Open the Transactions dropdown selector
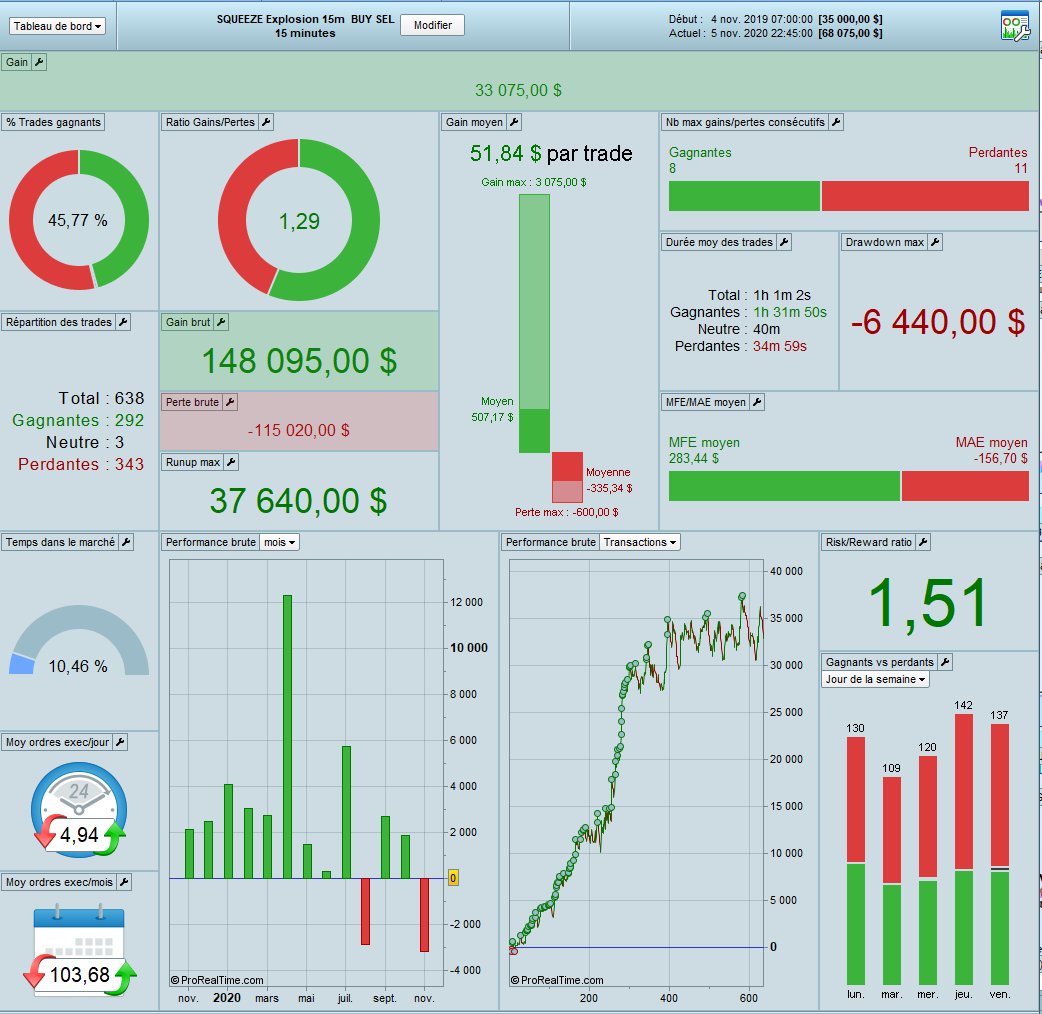 640,542
